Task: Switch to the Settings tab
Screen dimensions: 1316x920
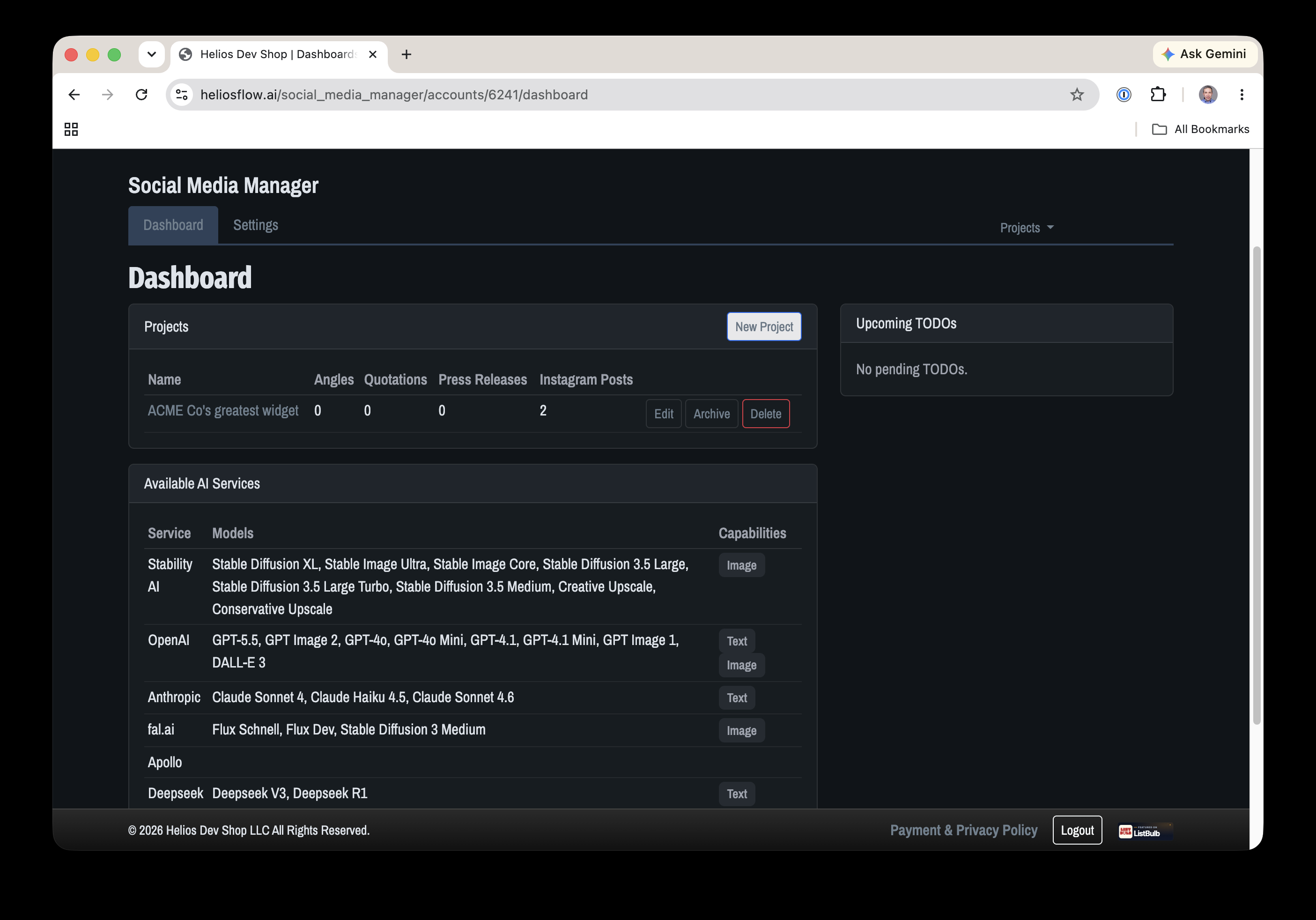Action: pos(256,225)
